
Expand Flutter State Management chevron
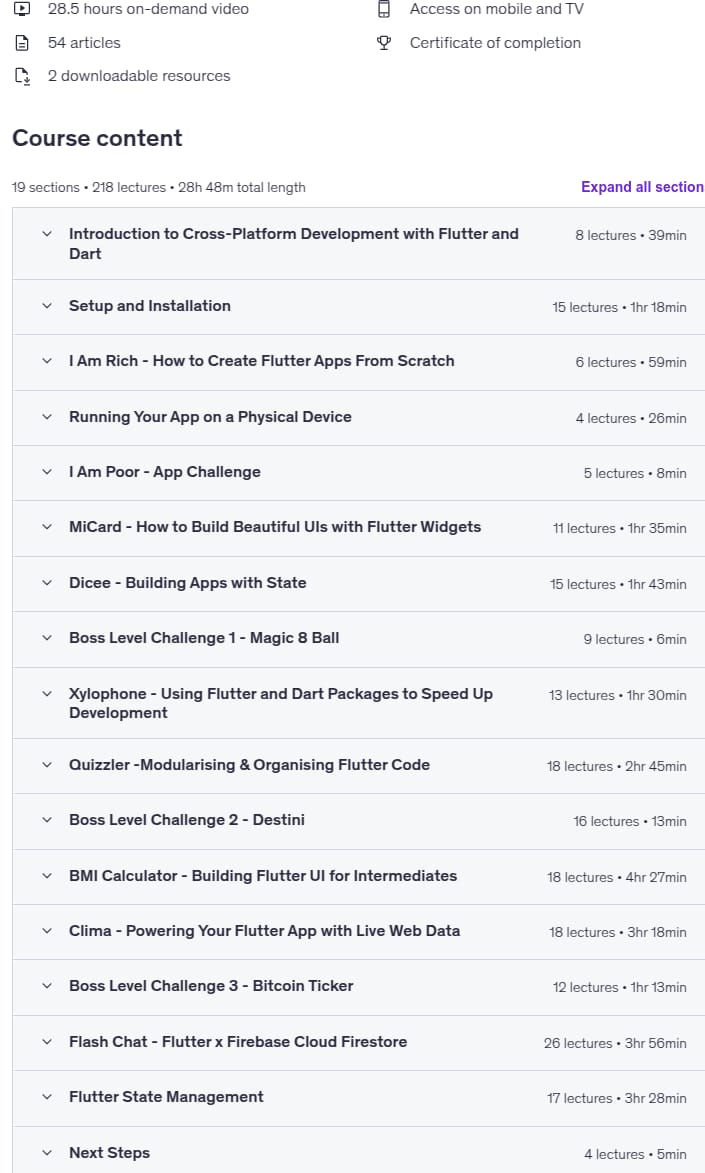coord(46,1097)
